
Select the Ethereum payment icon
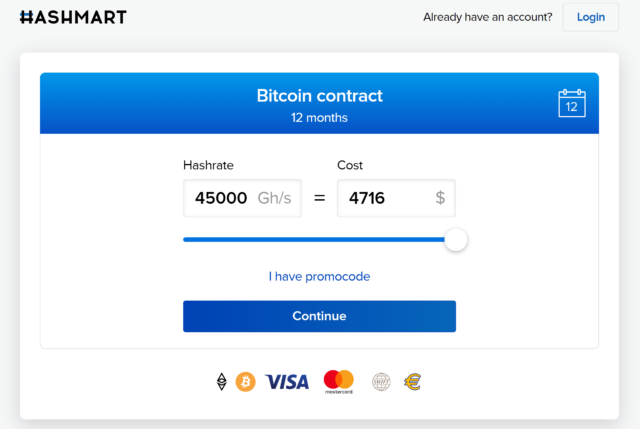click(x=222, y=382)
